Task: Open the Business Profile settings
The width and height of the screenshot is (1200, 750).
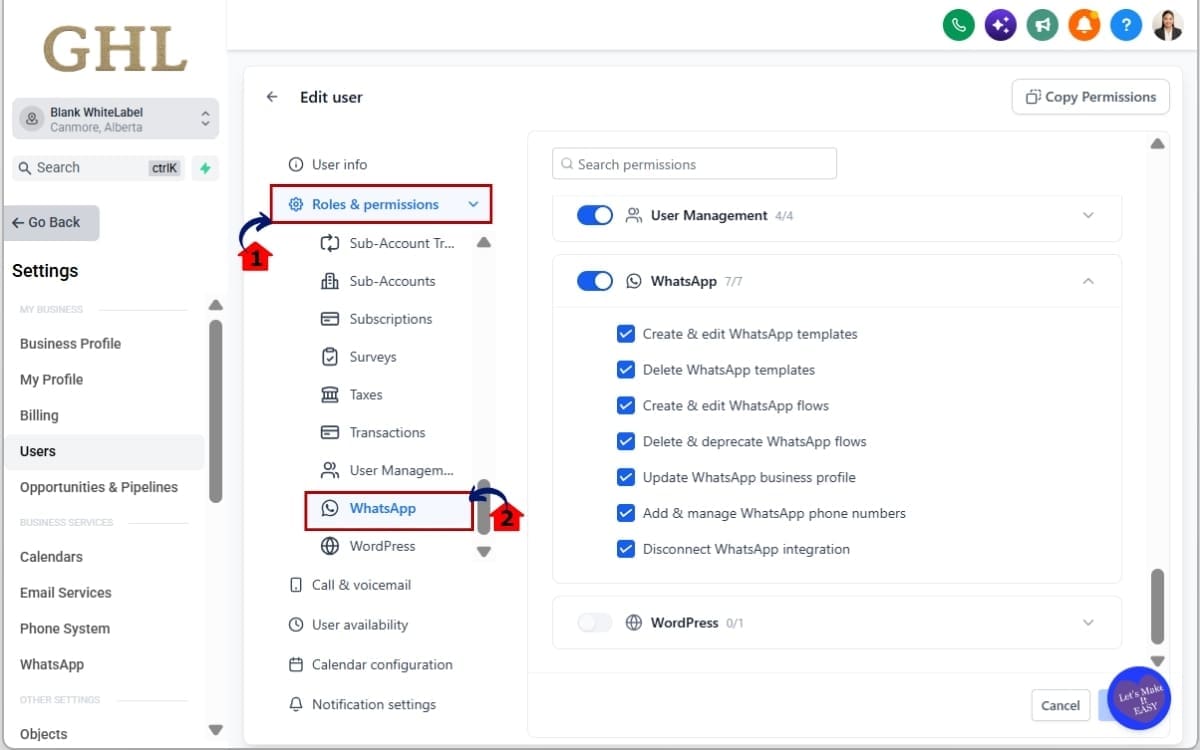Action: click(x=70, y=343)
